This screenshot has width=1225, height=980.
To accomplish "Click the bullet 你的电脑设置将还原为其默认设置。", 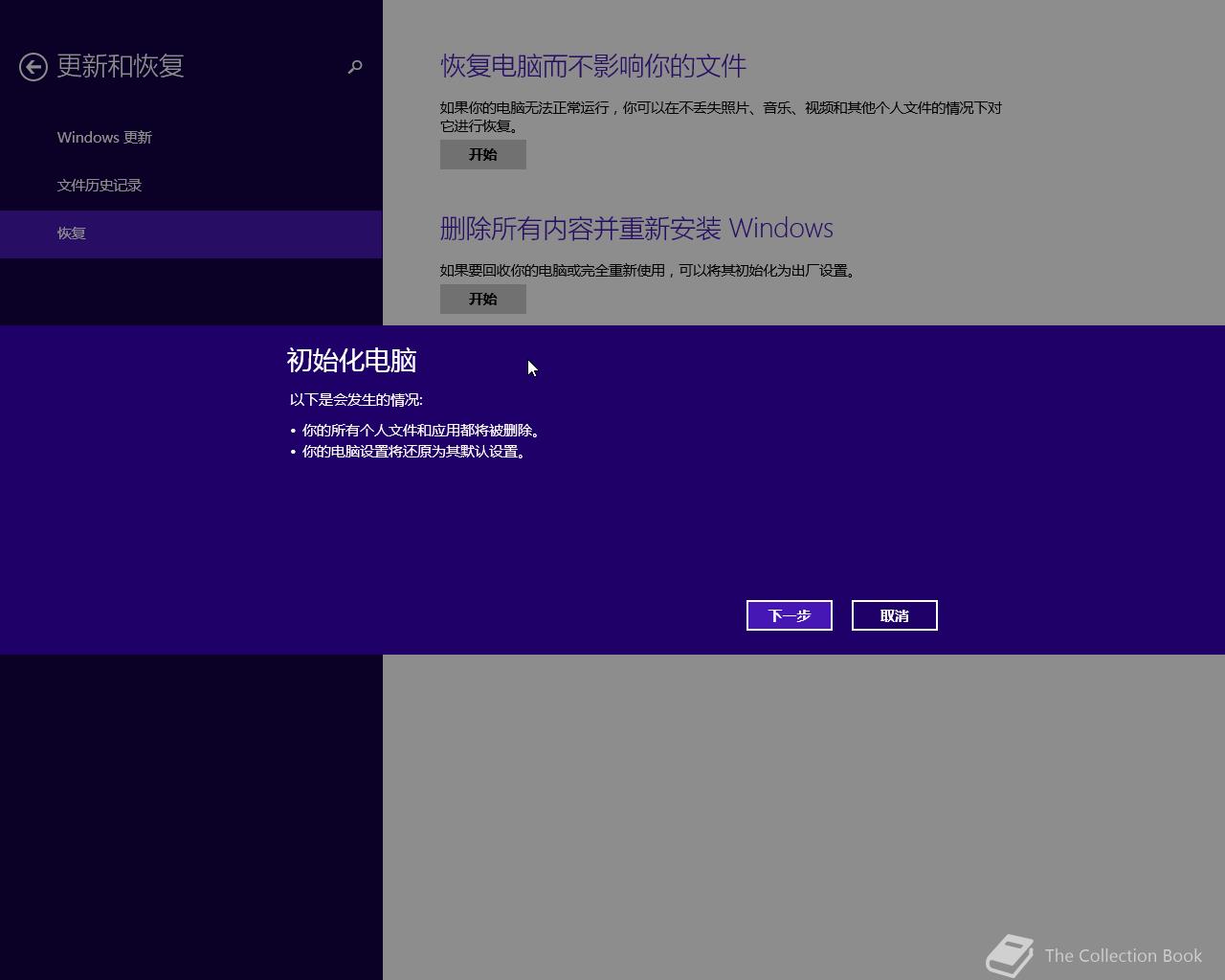I will [414, 452].
